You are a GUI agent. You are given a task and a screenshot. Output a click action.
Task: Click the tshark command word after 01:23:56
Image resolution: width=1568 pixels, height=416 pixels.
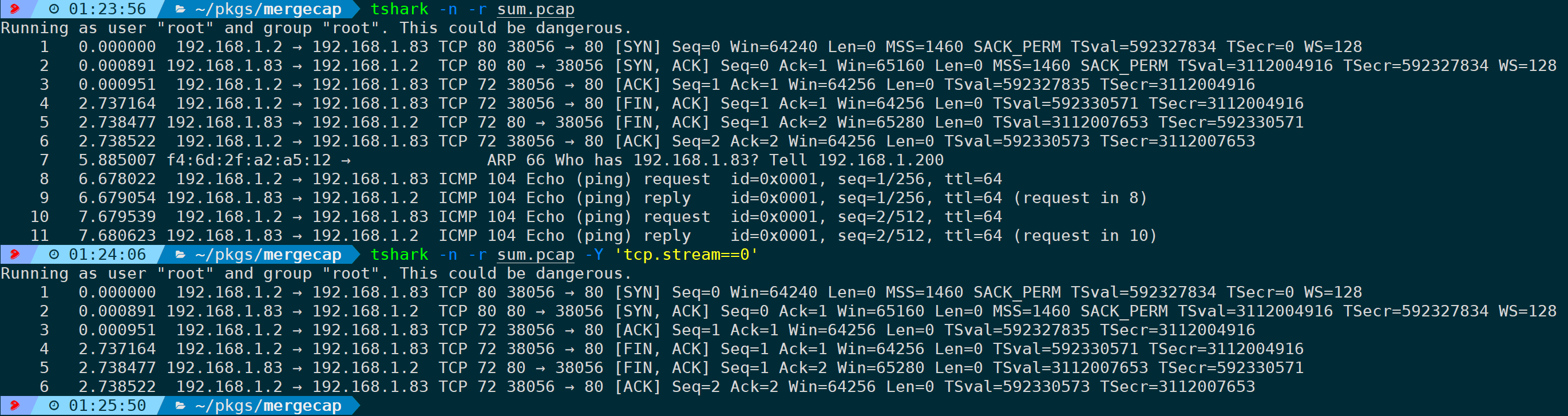(x=399, y=9)
